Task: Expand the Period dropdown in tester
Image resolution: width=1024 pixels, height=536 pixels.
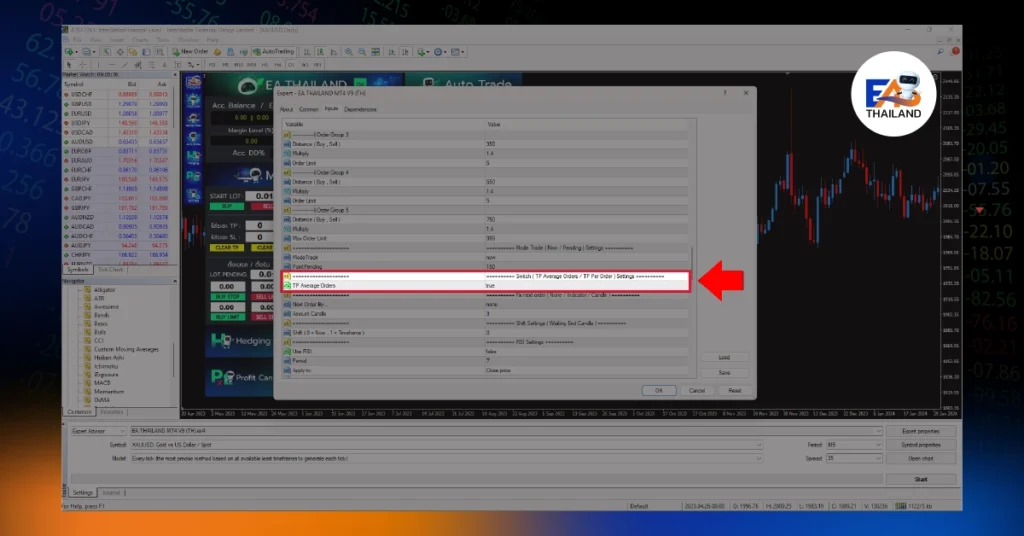Action: 847,445
